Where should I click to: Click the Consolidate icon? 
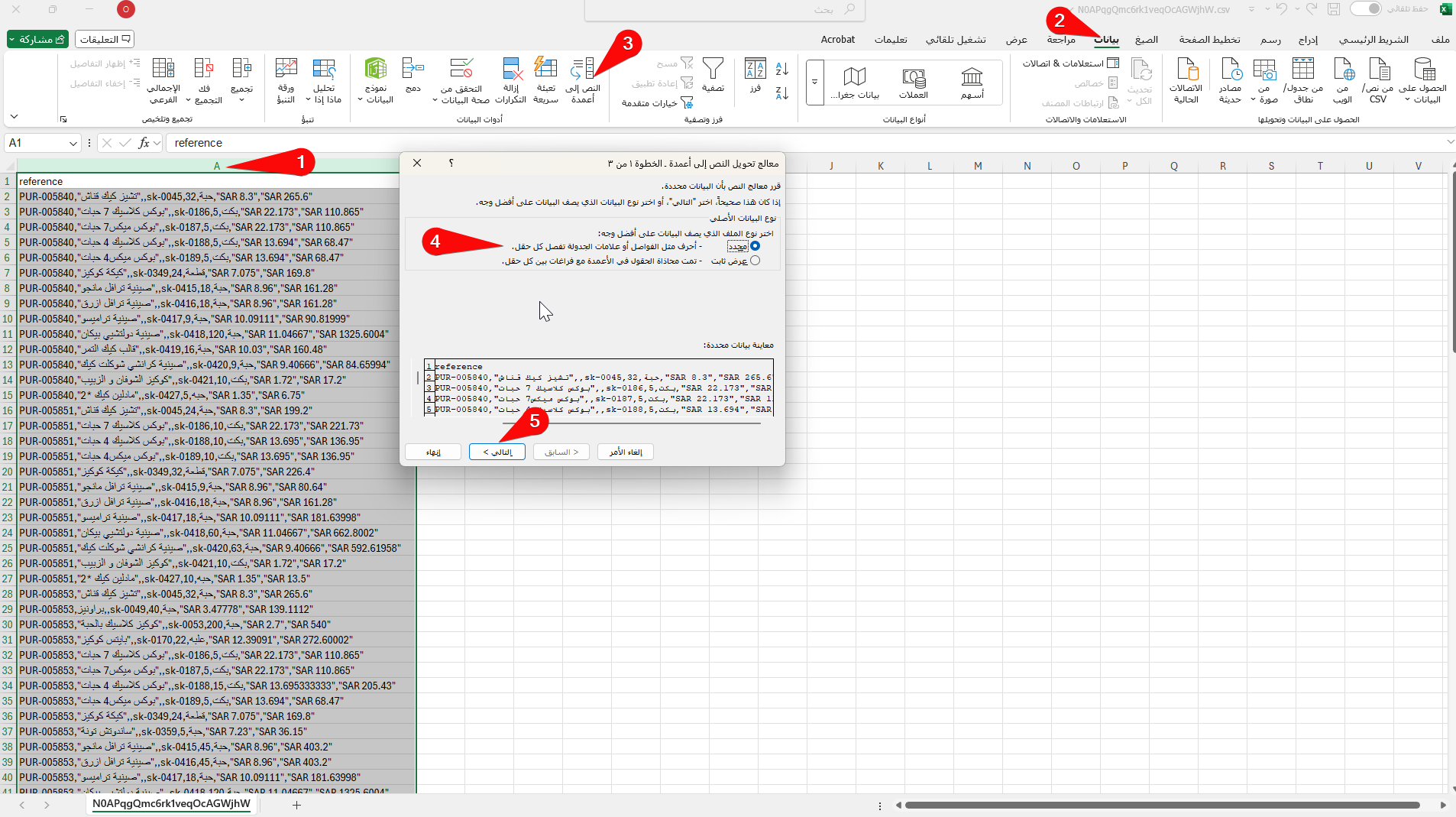pyautogui.click(x=413, y=70)
